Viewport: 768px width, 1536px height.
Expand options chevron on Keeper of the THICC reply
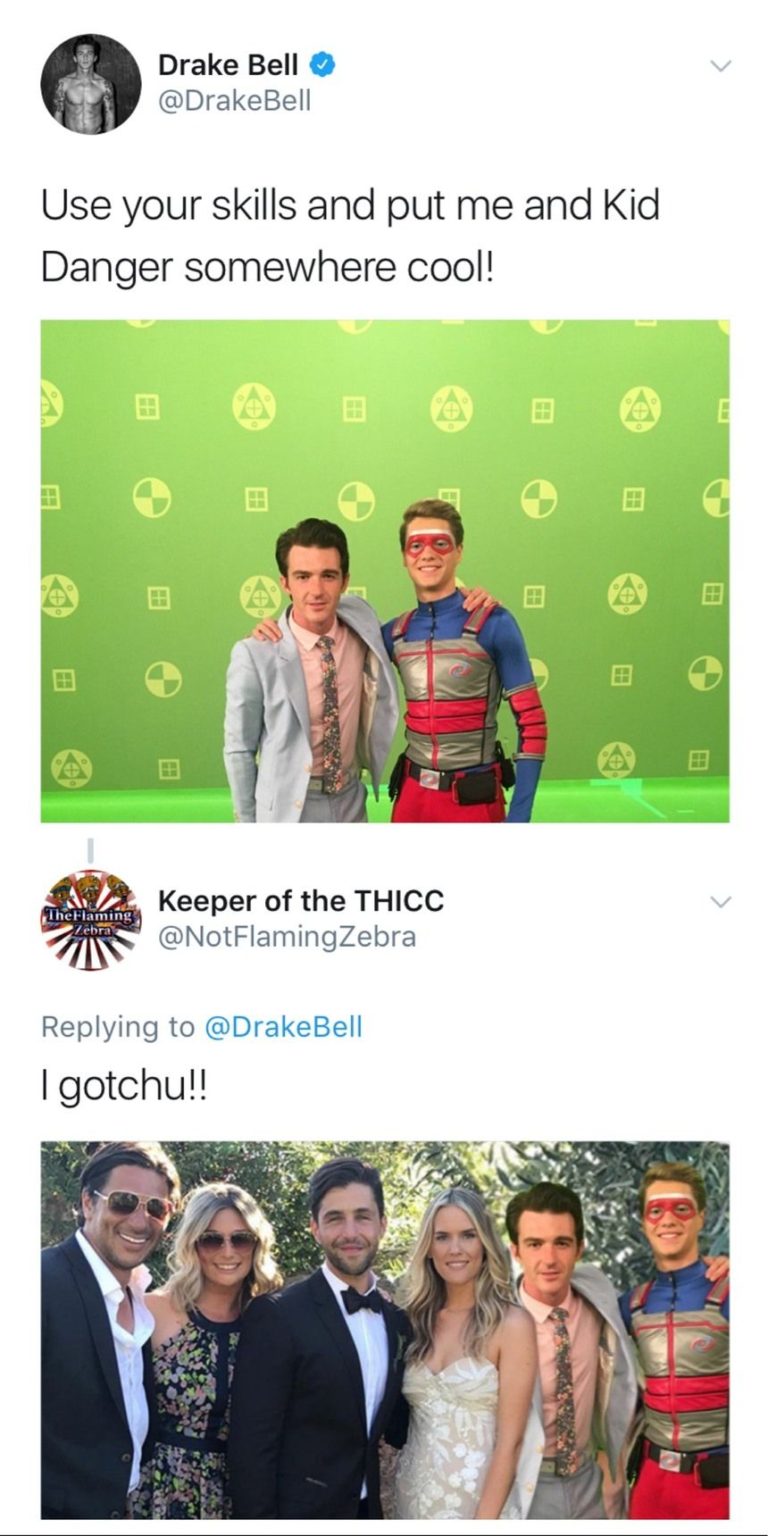pyautogui.click(x=720, y=902)
